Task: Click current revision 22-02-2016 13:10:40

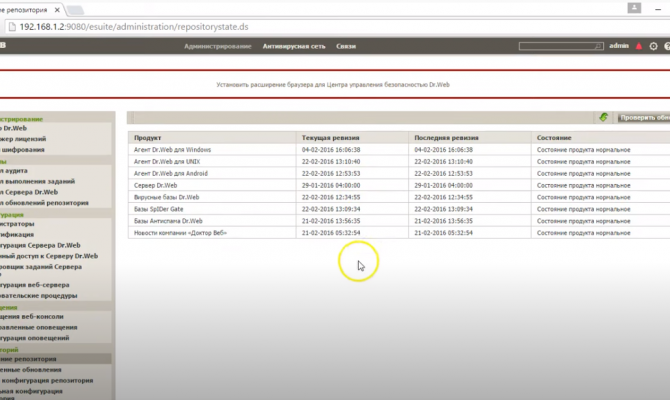Action: pyautogui.click(x=331, y=162)
